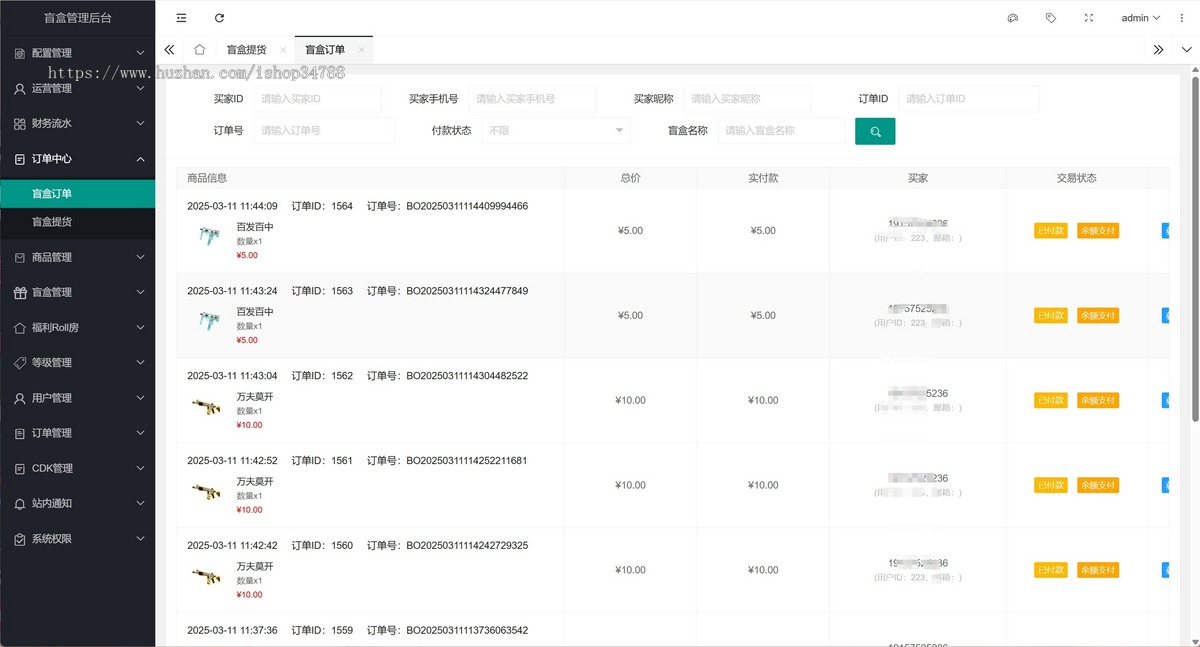1200x647 pixels.
Task: Expand 等级管理 sidebar menu
Action: pyautogui.click(x=78, y=362)
